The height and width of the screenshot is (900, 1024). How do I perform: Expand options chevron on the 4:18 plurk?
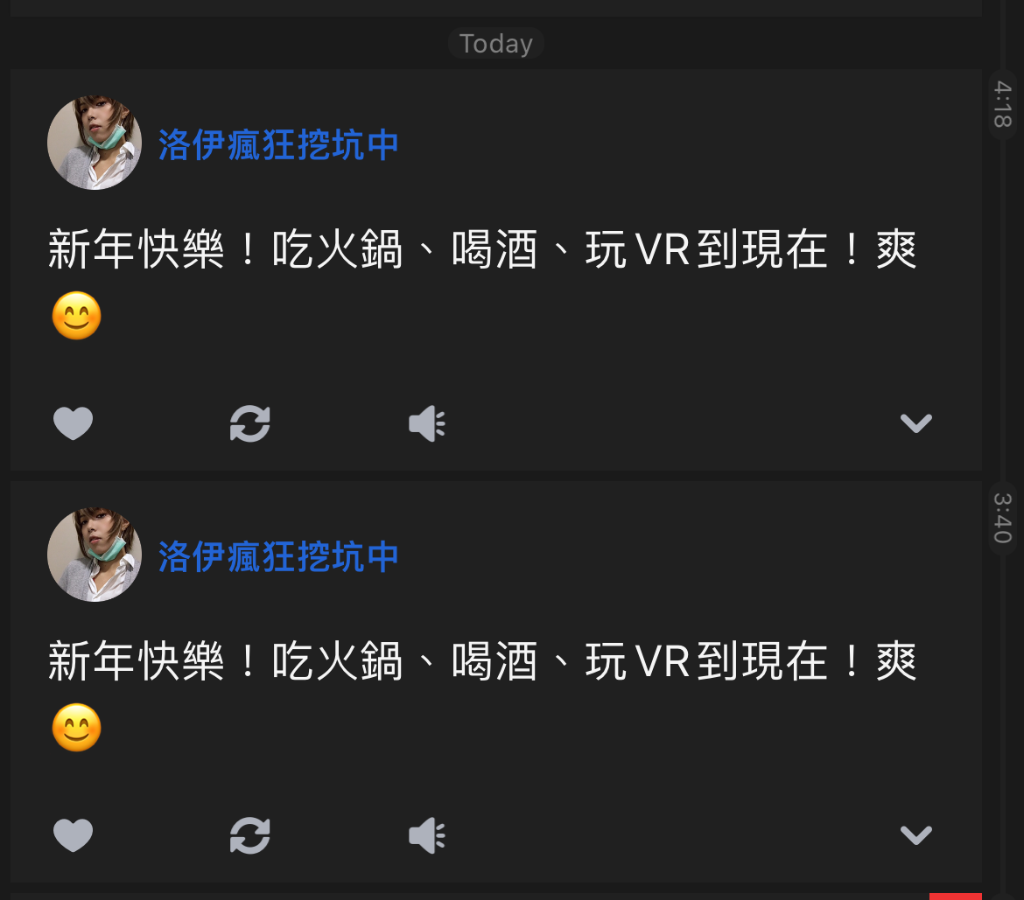(916, 423)
